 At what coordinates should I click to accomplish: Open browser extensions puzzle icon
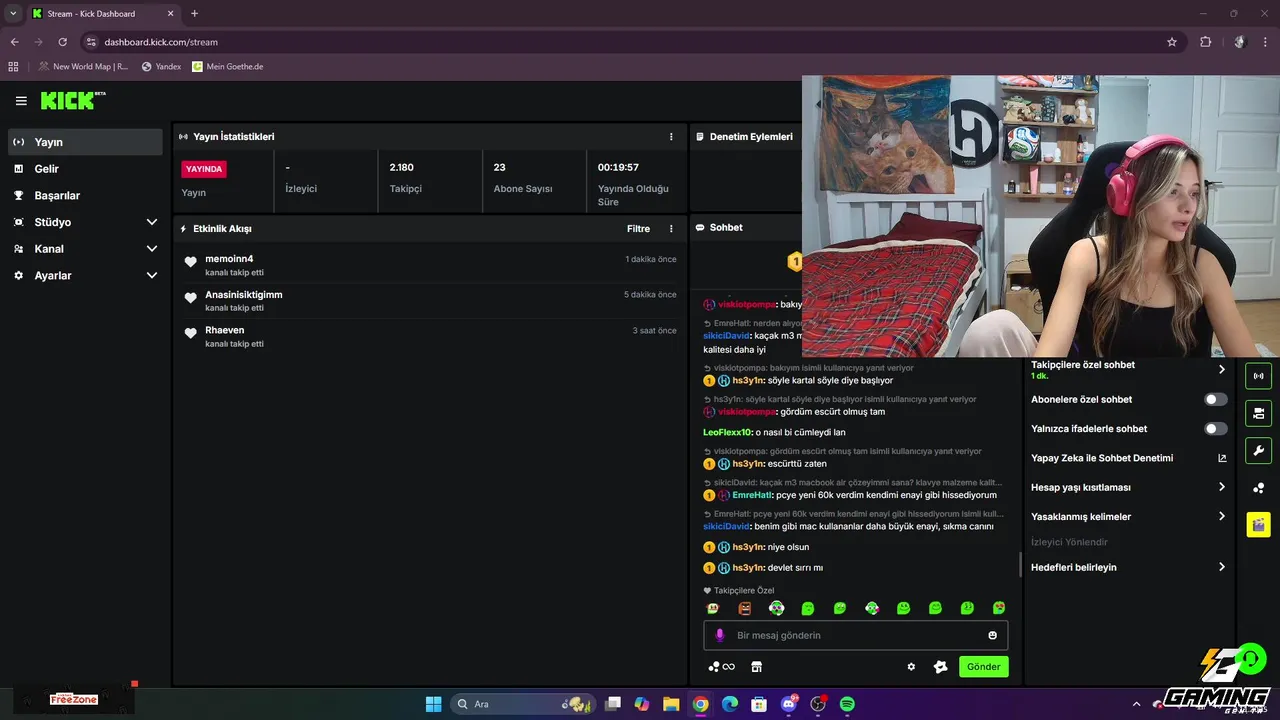coord(1205,42)
